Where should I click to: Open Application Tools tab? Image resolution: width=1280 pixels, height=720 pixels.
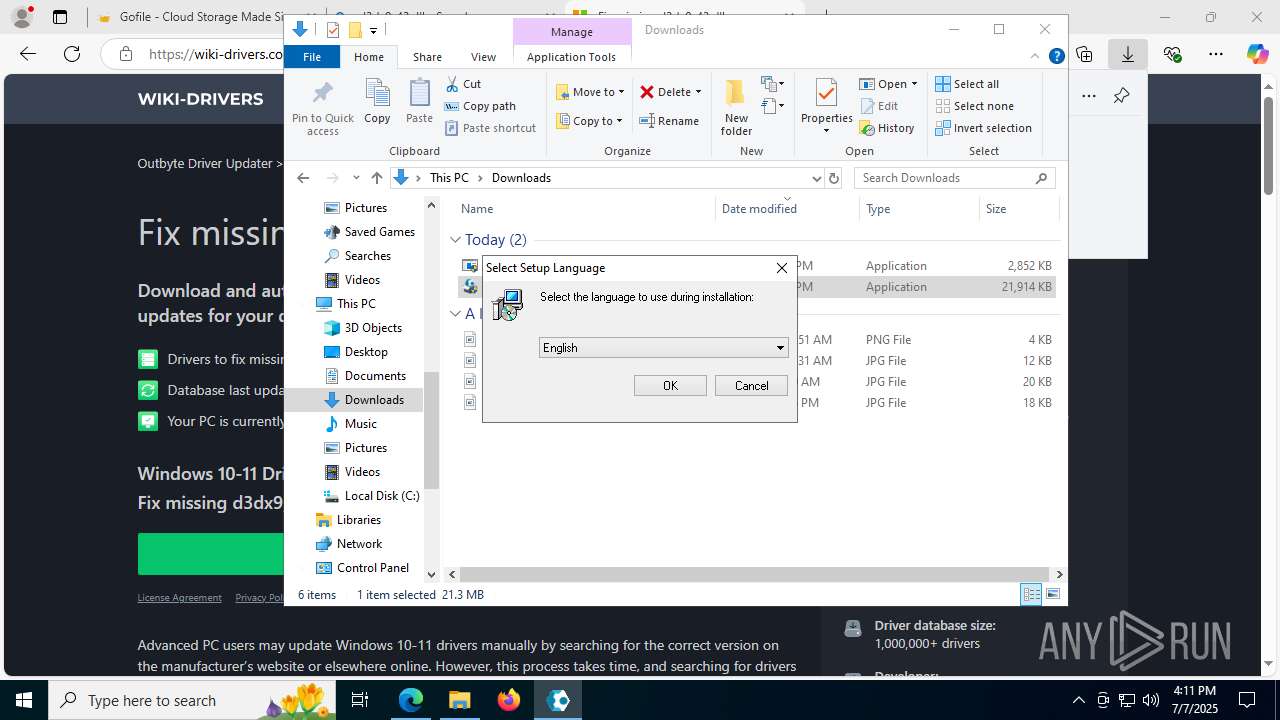click(571, 57)
